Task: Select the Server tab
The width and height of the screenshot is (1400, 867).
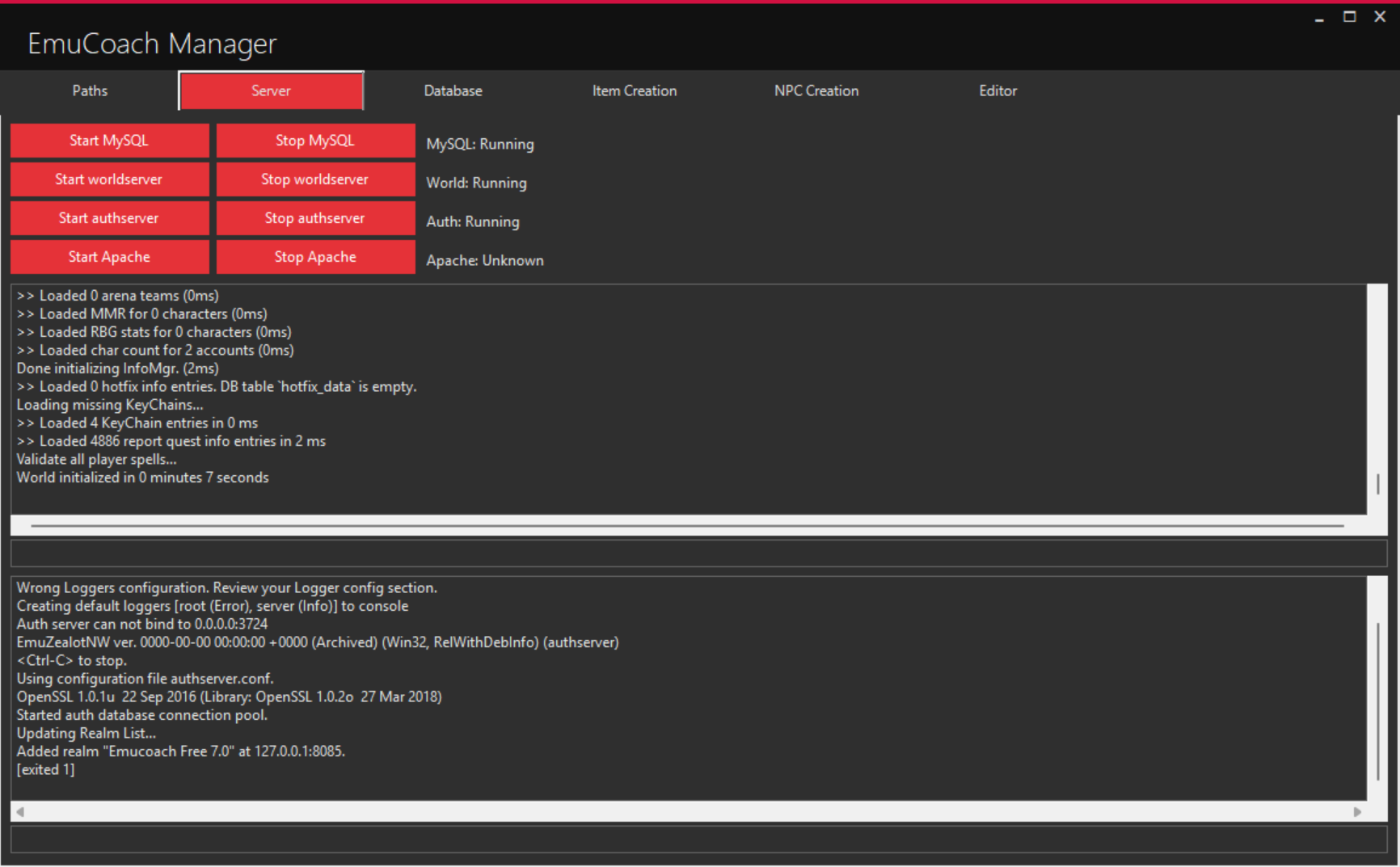Action: 271,90
